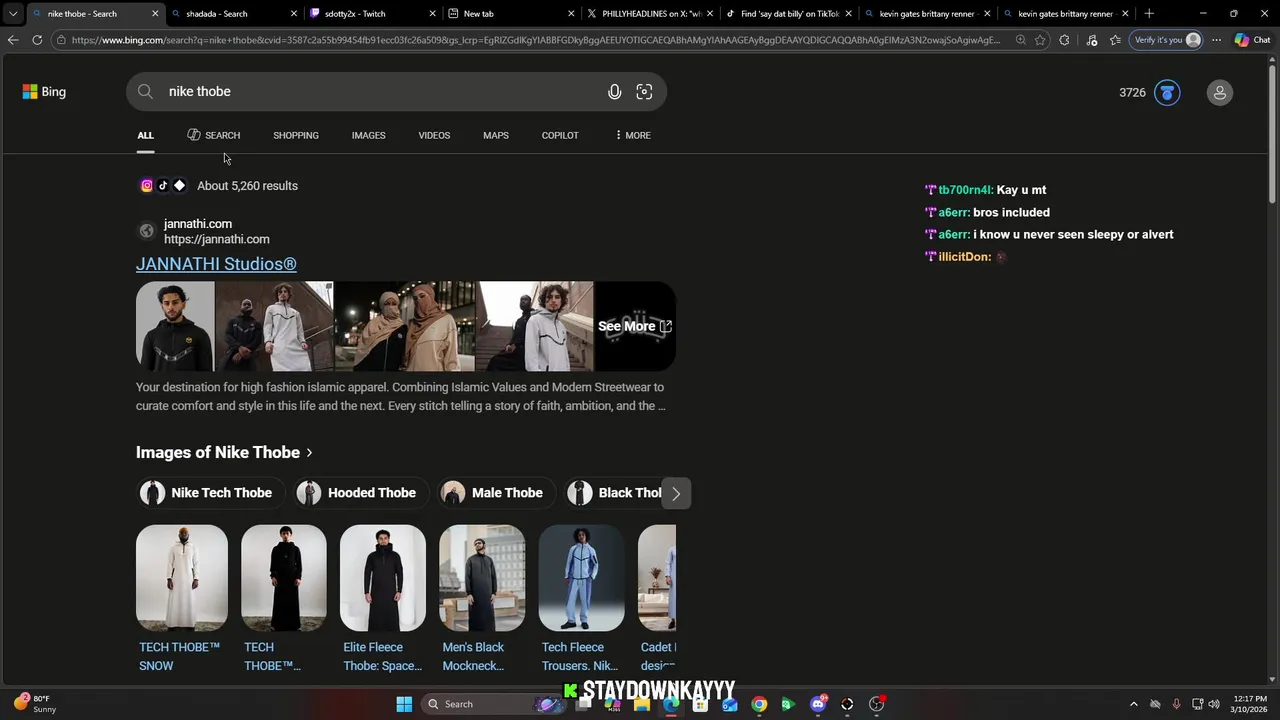The width and height of the screenshot is (1280, 720).
Task: Select the COPILOT filter tab
Action: point(560,136)
